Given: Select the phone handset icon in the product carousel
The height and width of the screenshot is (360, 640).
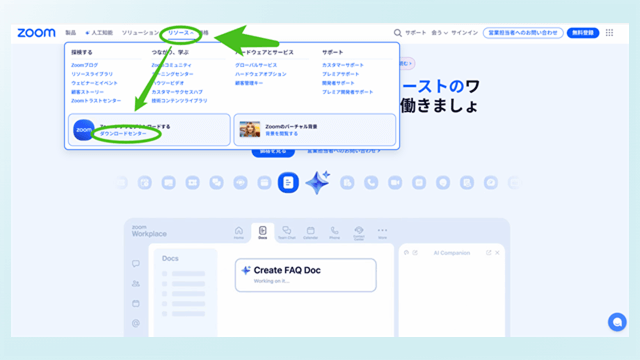Looking at the screenshot, I should point(371,182).
